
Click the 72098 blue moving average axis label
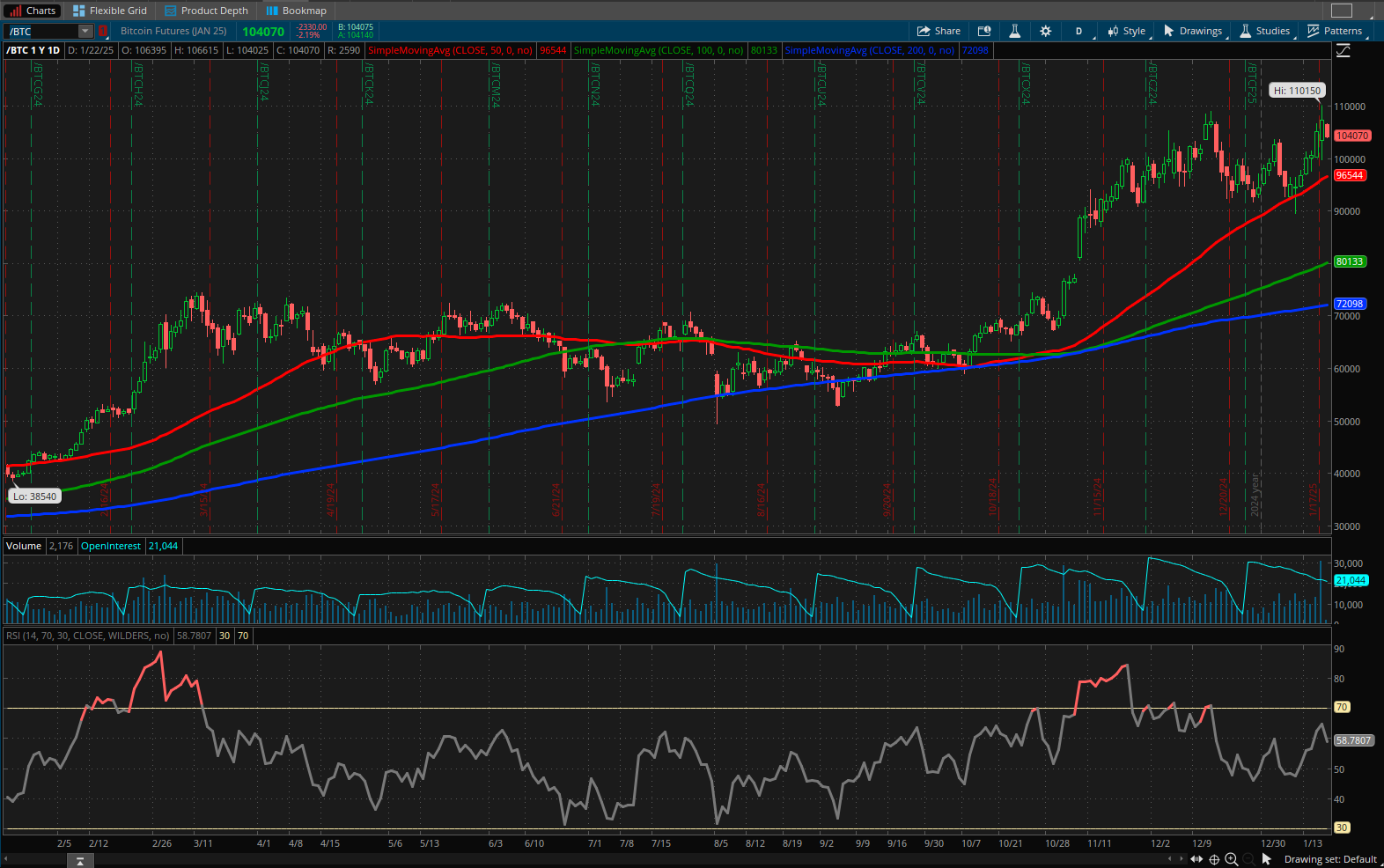(1350, 304)
